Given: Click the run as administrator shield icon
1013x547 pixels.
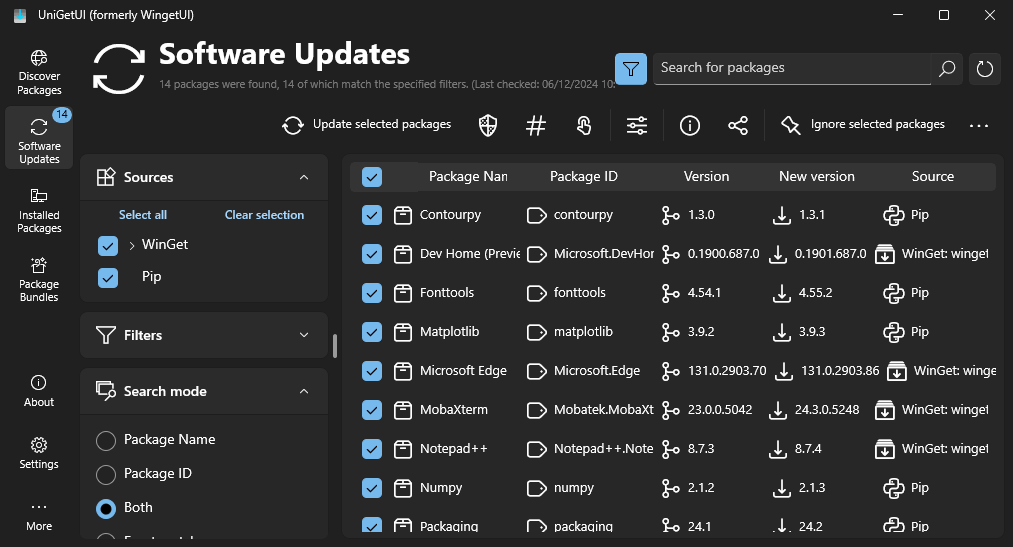Looking at the screenshot, I should (x=488, y=125).
